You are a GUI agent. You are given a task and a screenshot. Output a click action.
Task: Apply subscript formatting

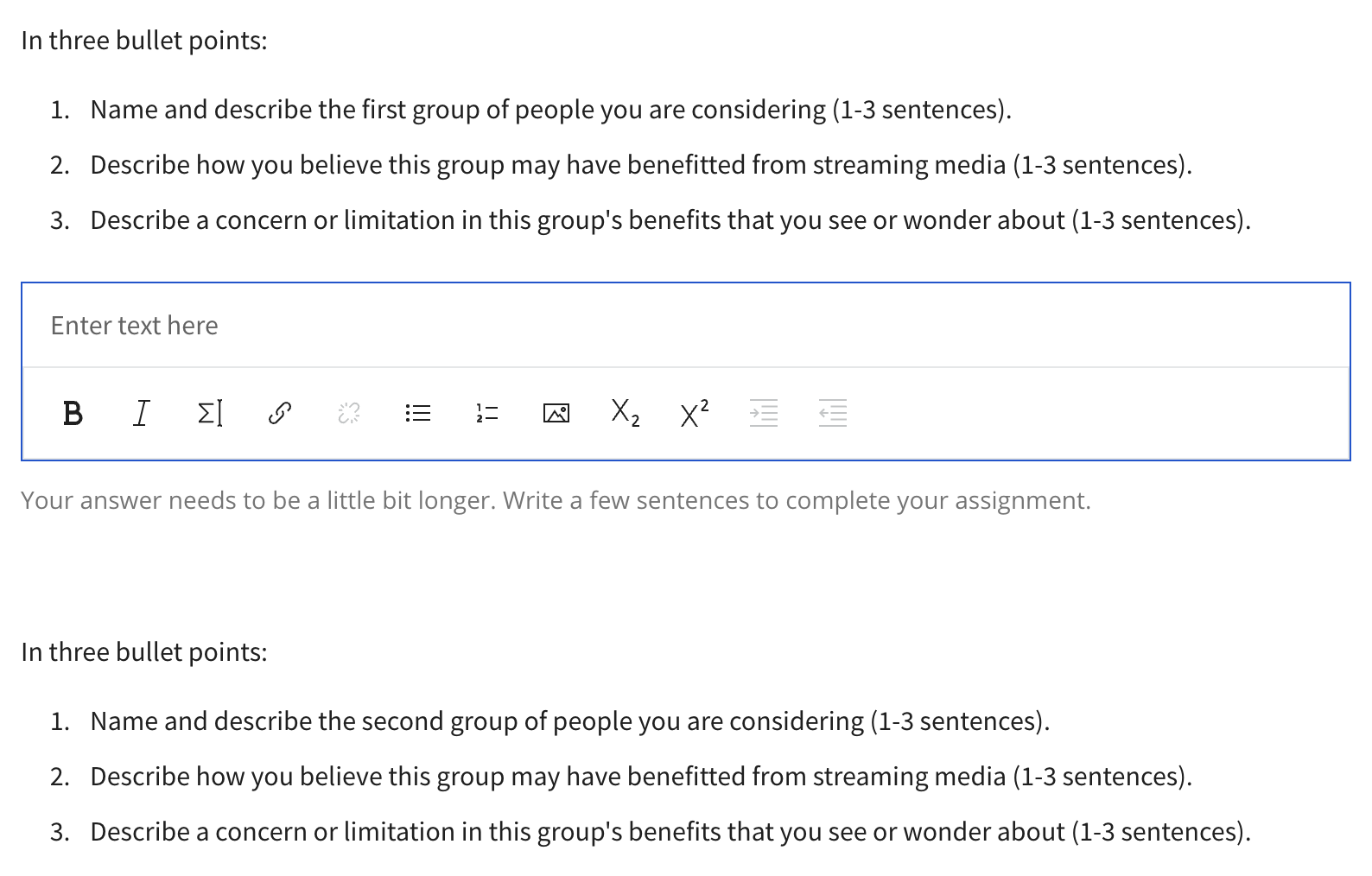pyautogui.click(x=626, y=414)
